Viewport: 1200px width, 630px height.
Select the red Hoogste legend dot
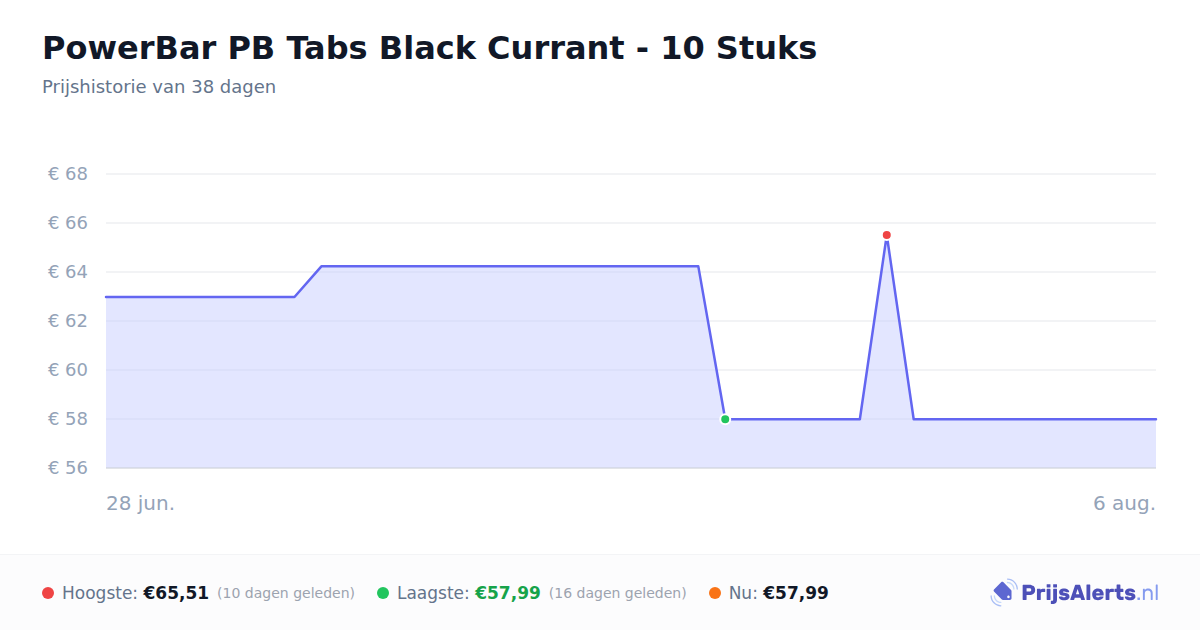click(x=48, y=593)
